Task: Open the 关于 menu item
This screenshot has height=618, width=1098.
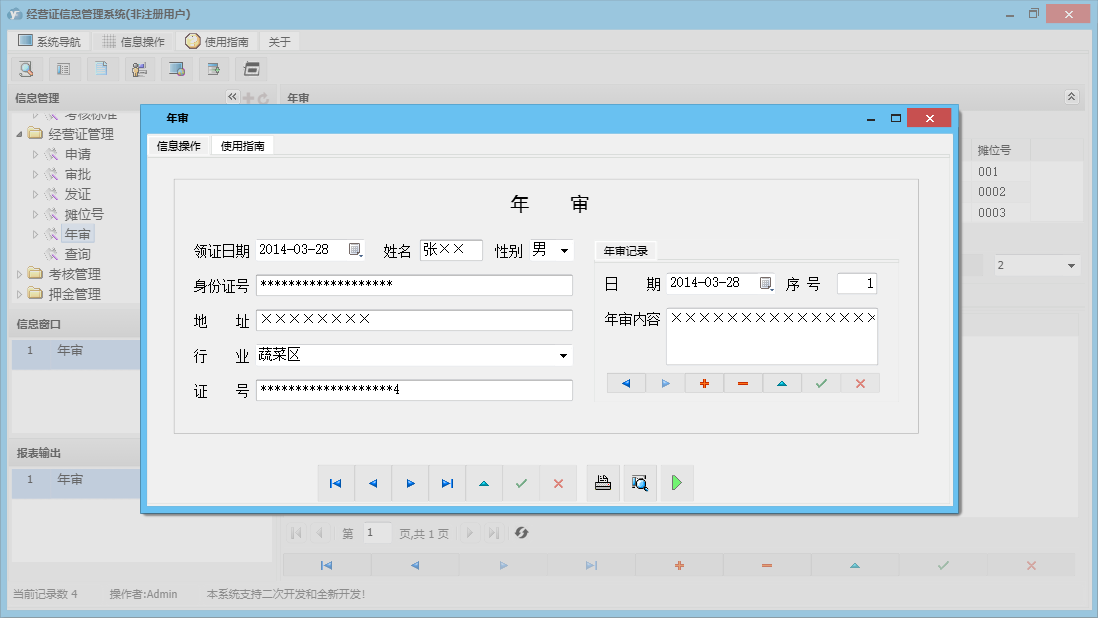Action: 279,41
